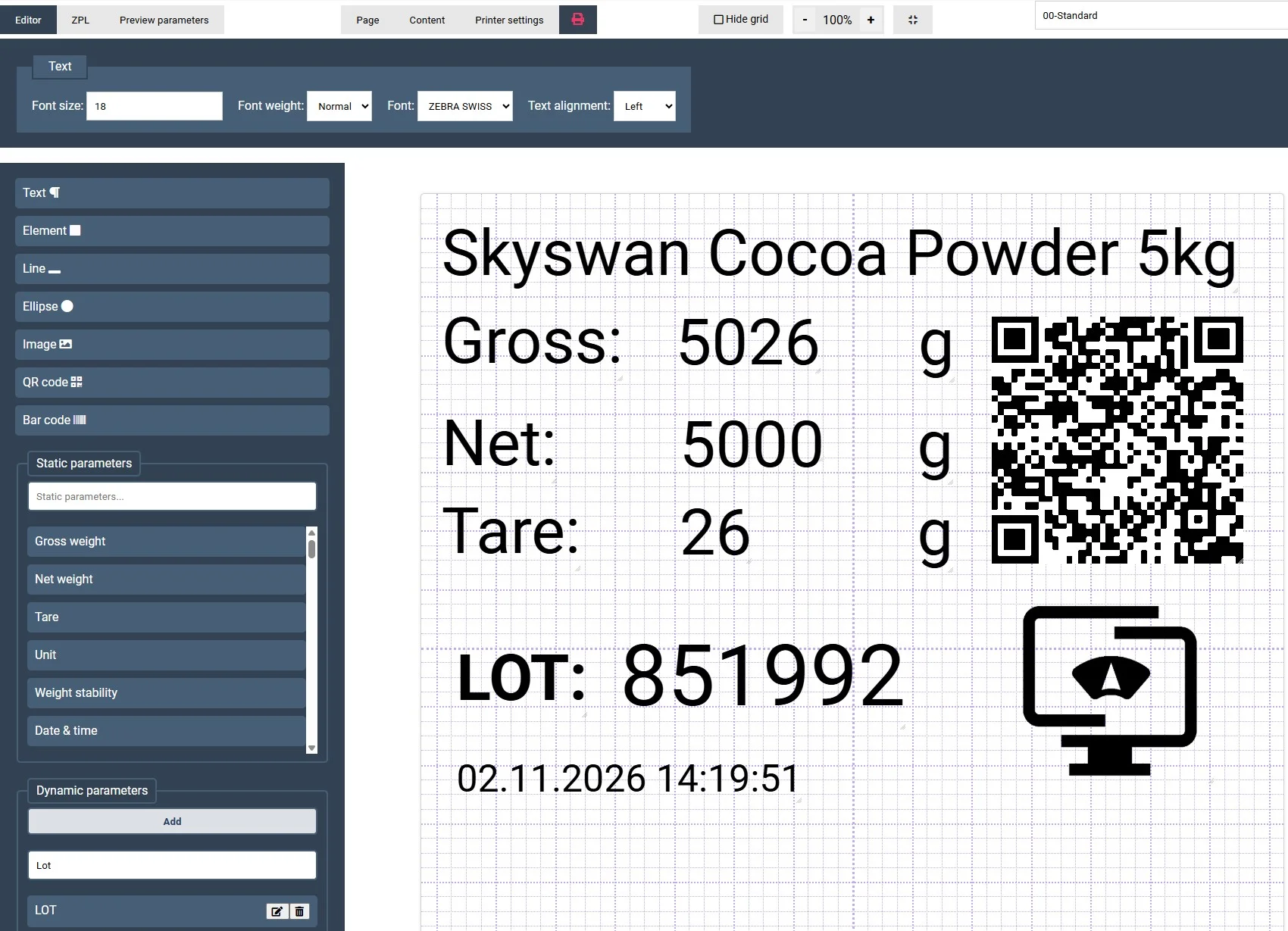Toggle the Hide grid checkbox
The width and height of the screenshot is (1288, 931).
pos(718,20)
